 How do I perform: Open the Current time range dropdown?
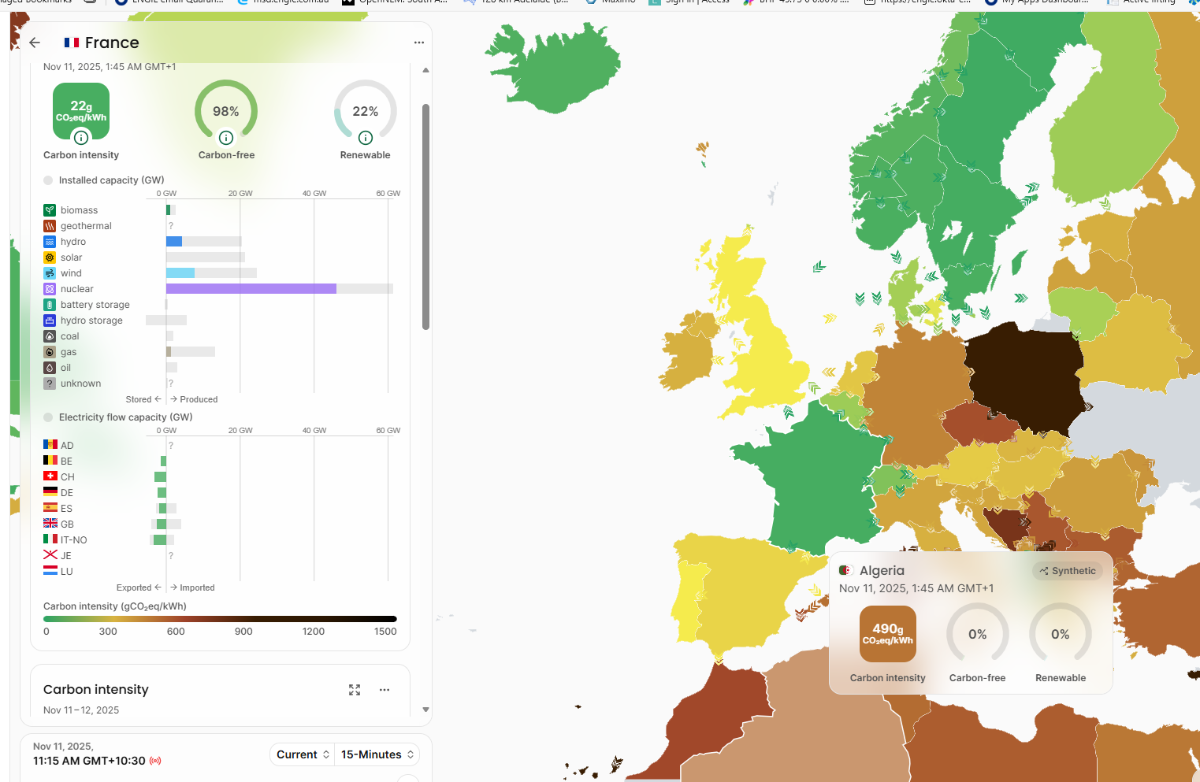pyautogui.click(x=302, y=755)
